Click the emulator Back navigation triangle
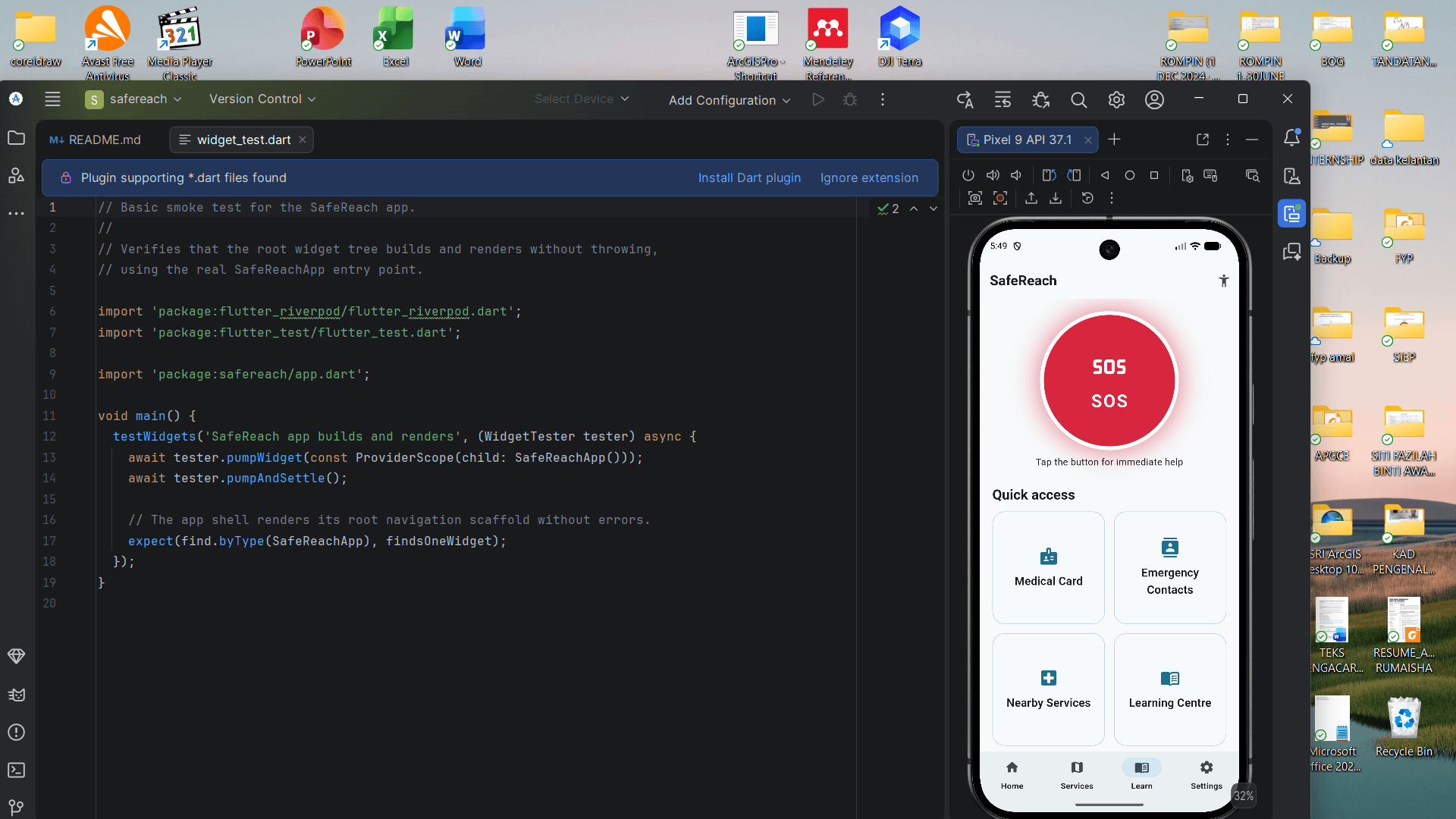The image size is (1456, 819). tap(1105, 175)
